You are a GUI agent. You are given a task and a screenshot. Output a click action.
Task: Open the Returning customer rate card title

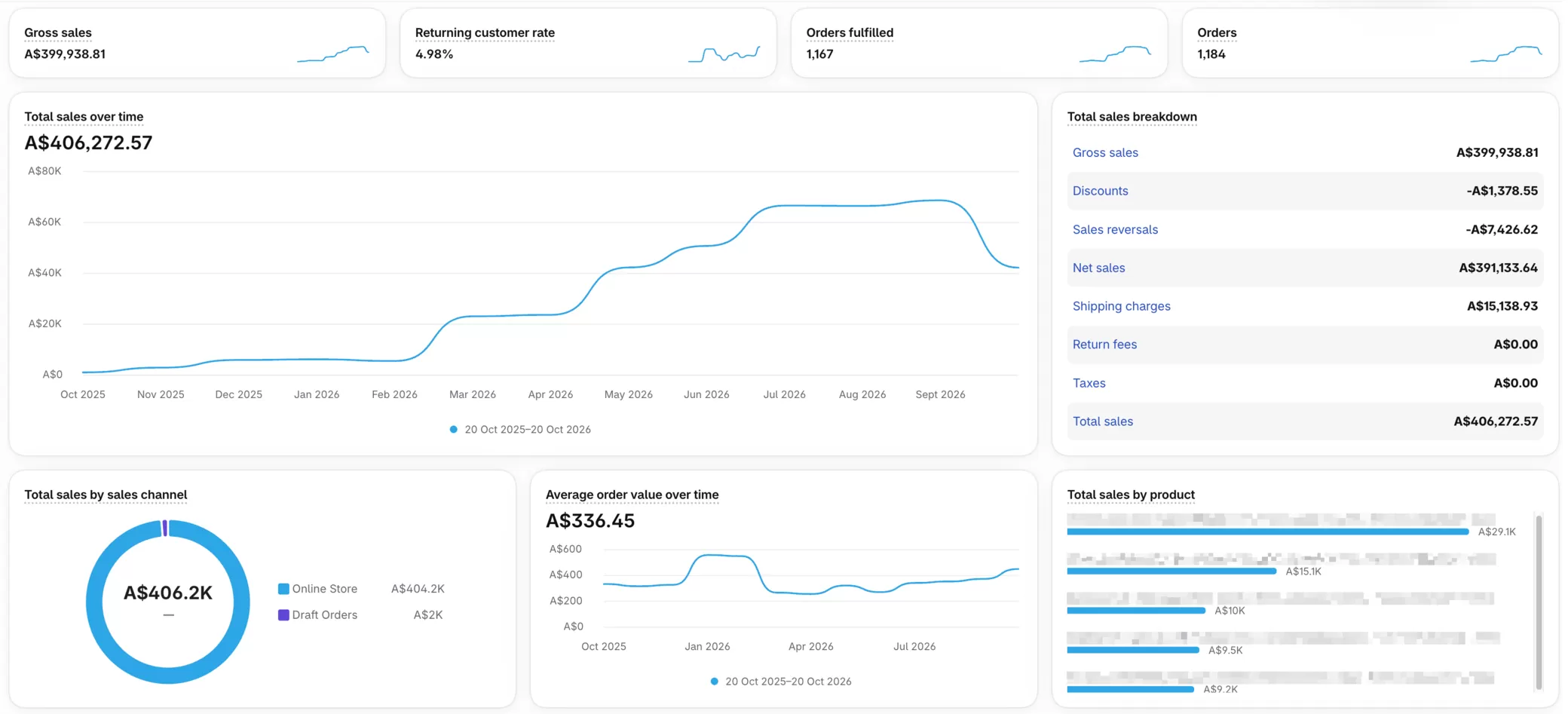point(485,32)
